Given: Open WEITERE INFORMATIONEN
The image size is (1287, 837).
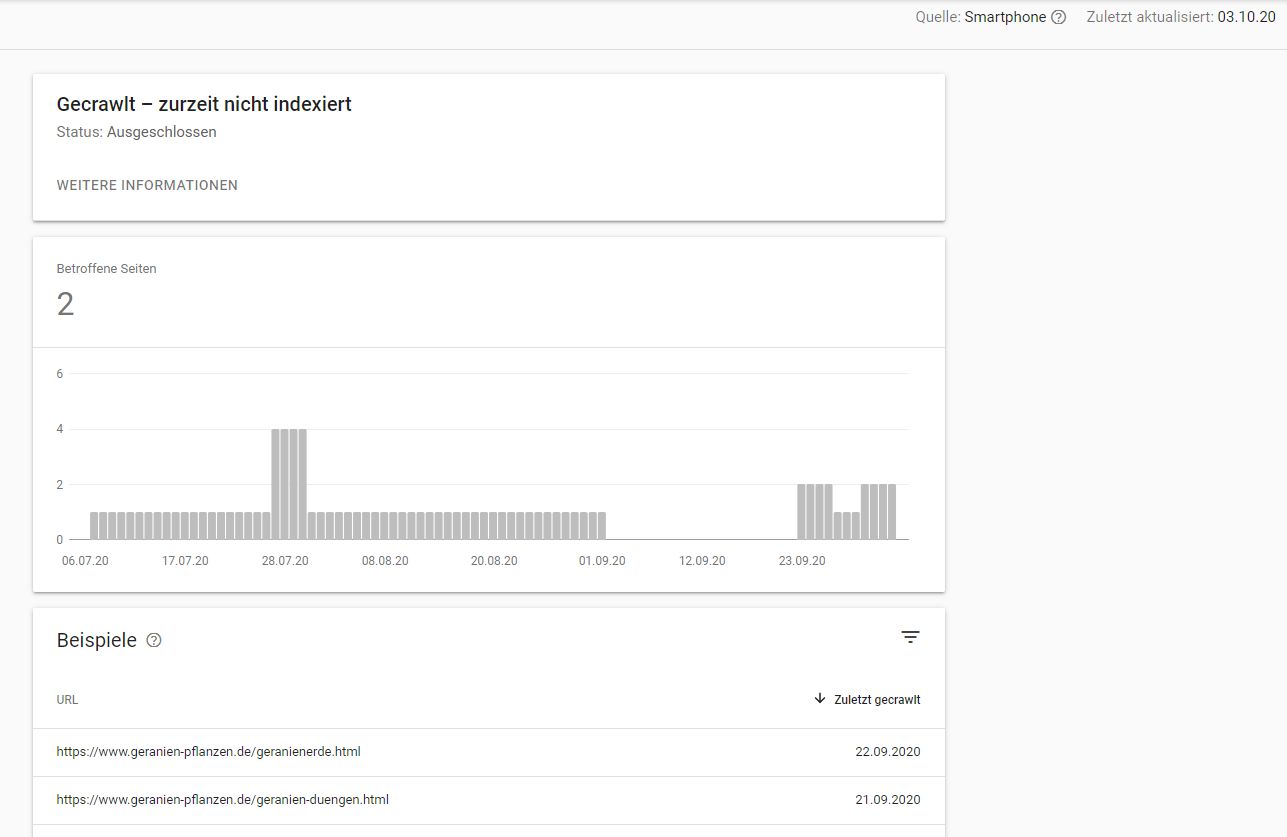Looking at the screenshot, I should [147, 185].
